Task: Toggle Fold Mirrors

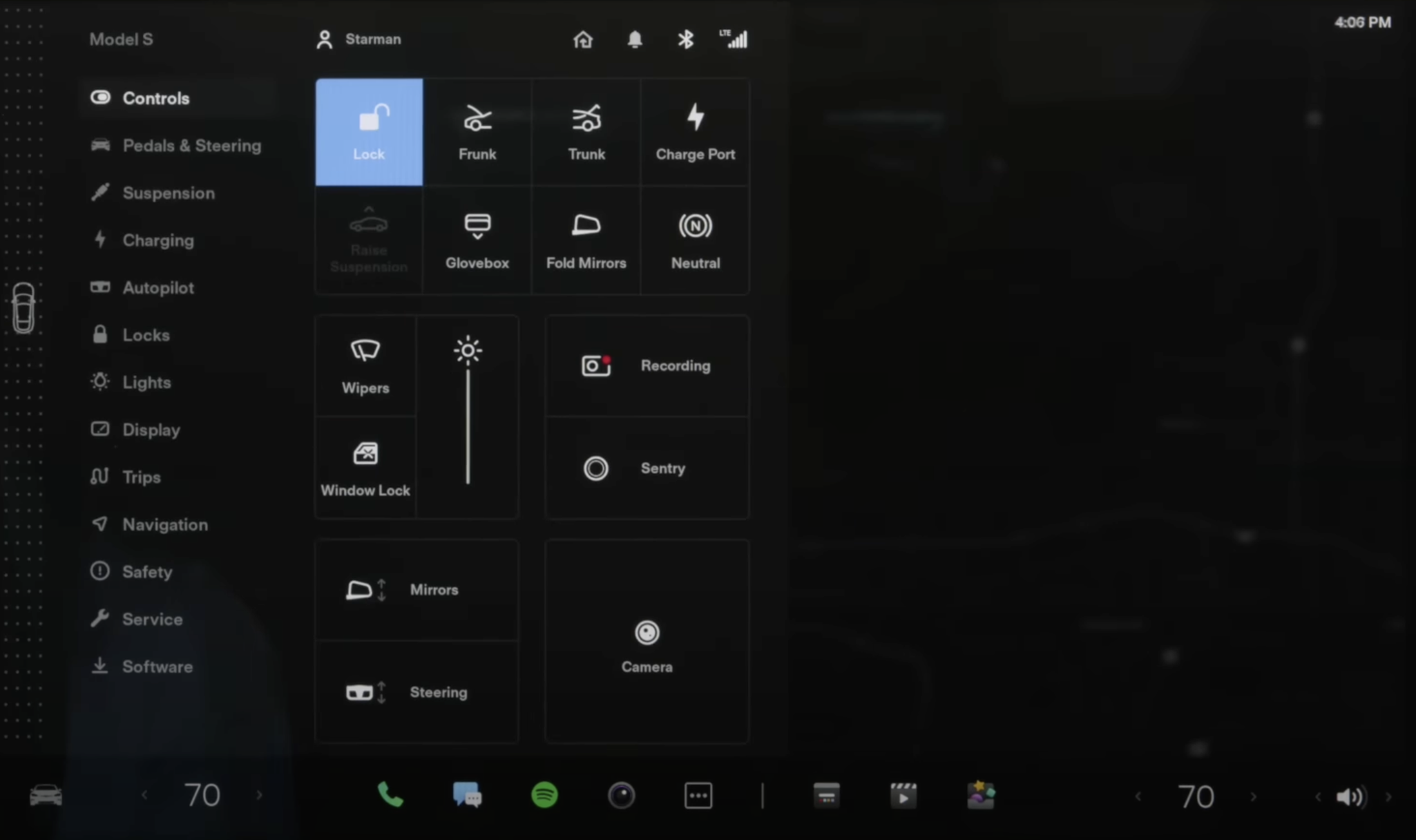Action: pos(586,241)
